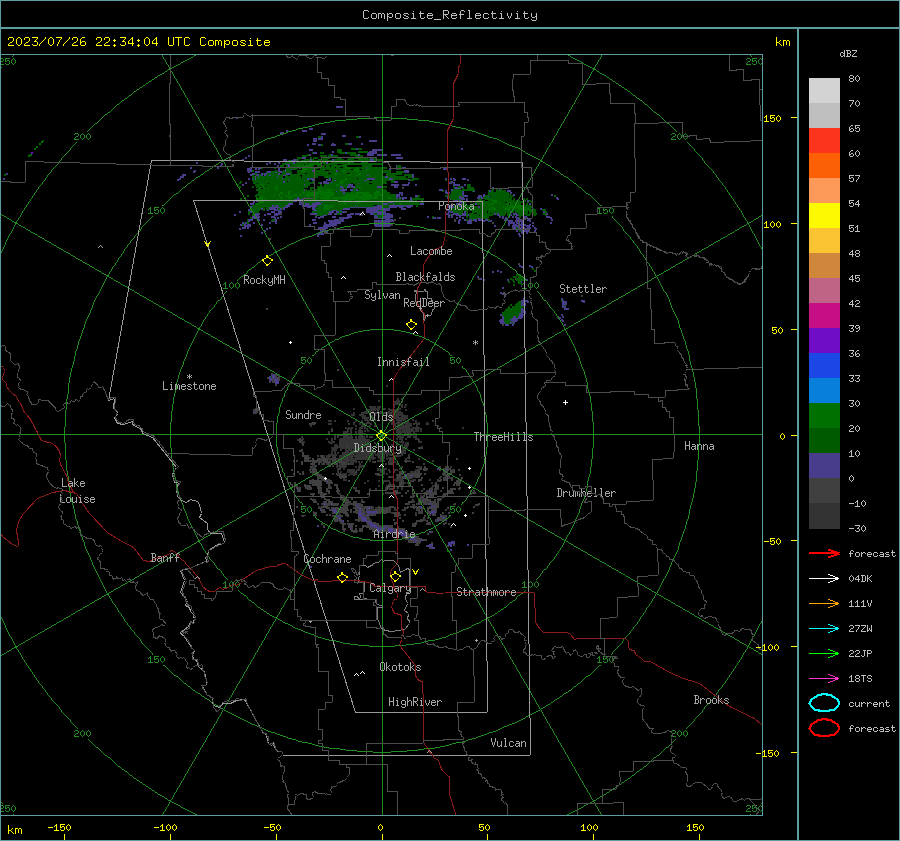Click the asterisk marker above Limestone

coord(189,377)
